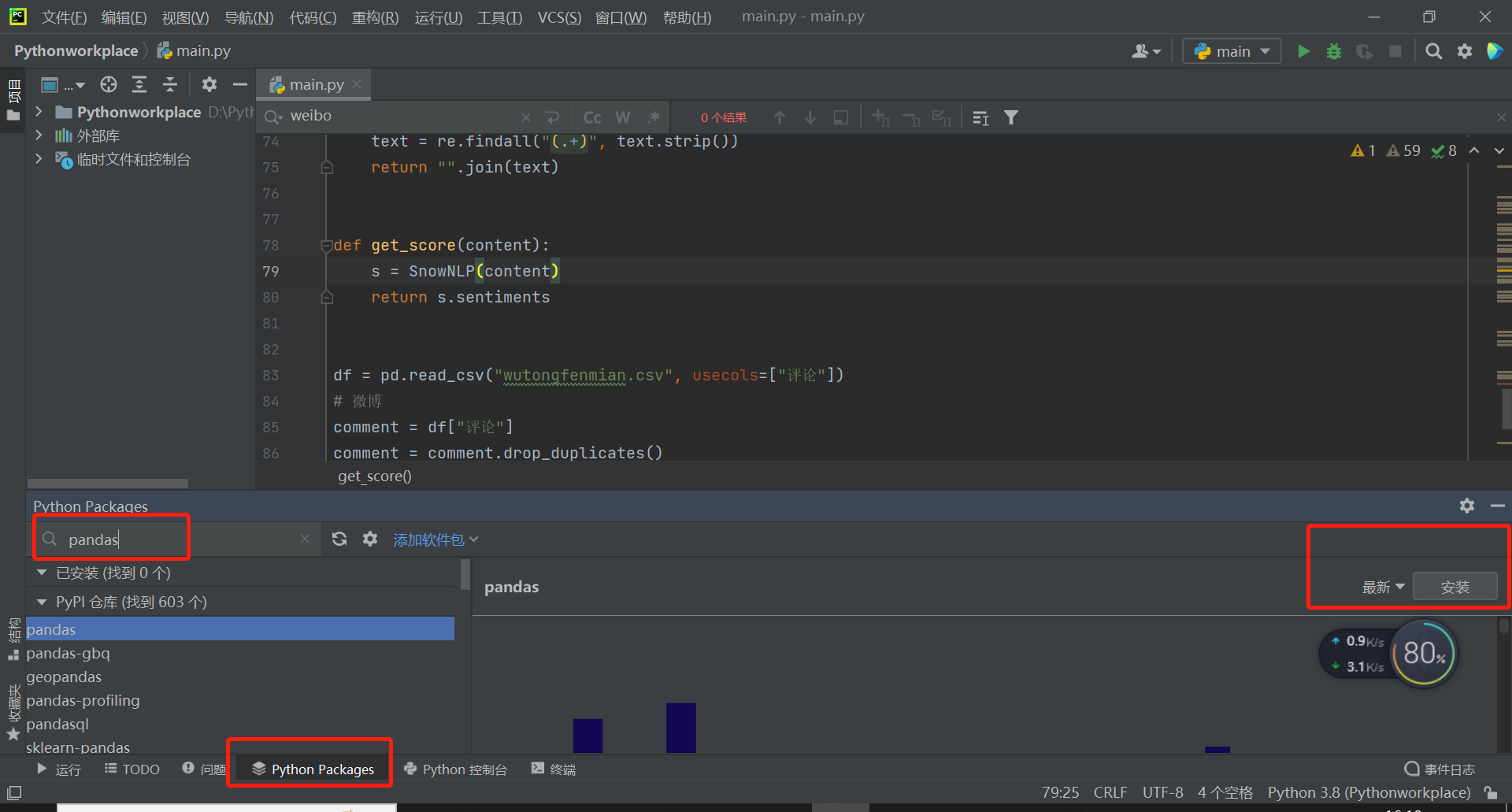Open Python Packages panel settings gear
Viewport: 1512px width, 812px height.
pyautogui.click(x=1466, y=506)
